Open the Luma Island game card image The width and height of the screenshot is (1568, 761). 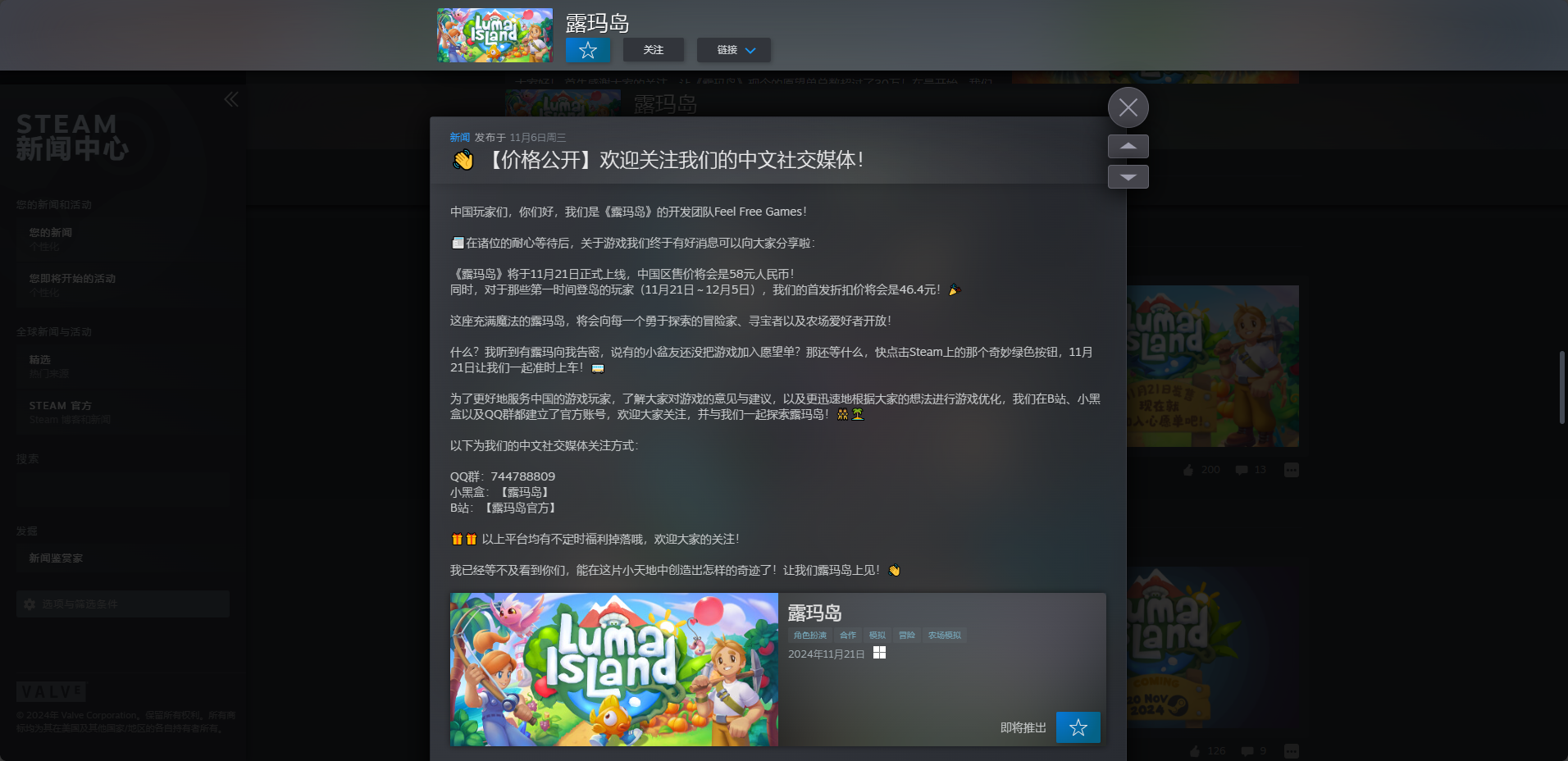614,669
